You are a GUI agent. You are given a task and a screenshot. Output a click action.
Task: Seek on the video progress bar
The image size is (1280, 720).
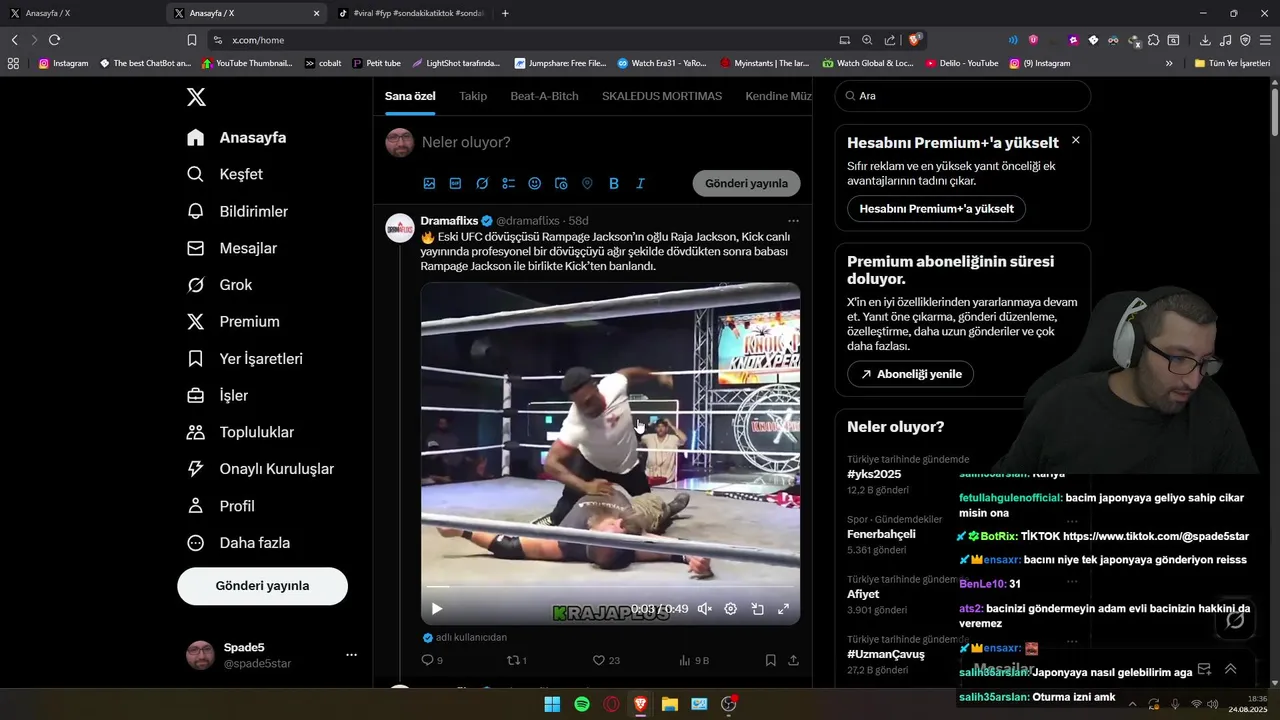[x=610, y=587]
